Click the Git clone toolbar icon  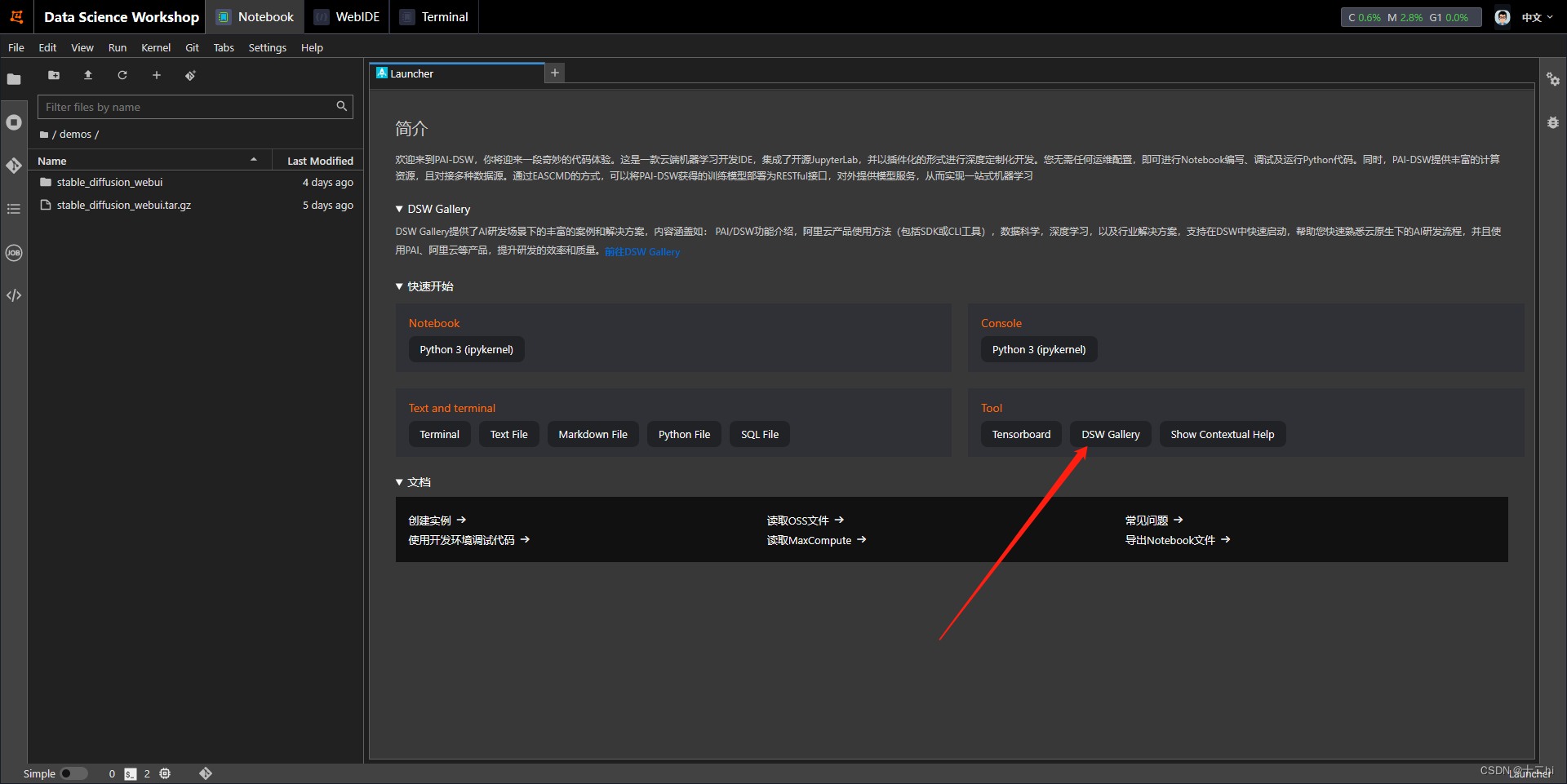190,75
